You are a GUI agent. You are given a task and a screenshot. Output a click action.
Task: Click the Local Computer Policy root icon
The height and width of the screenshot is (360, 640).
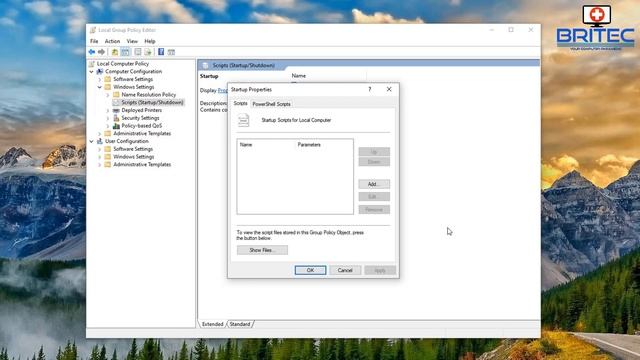92,64
